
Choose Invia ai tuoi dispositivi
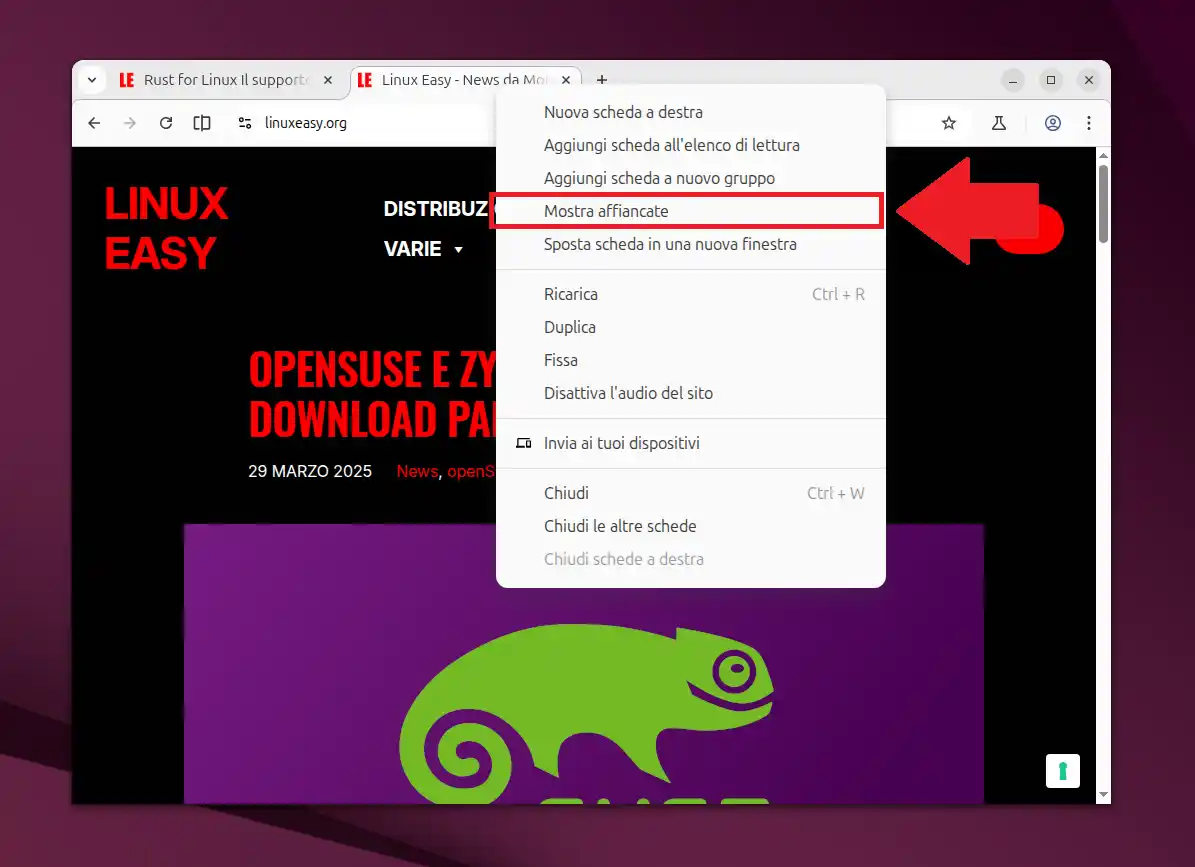point(690,443)
